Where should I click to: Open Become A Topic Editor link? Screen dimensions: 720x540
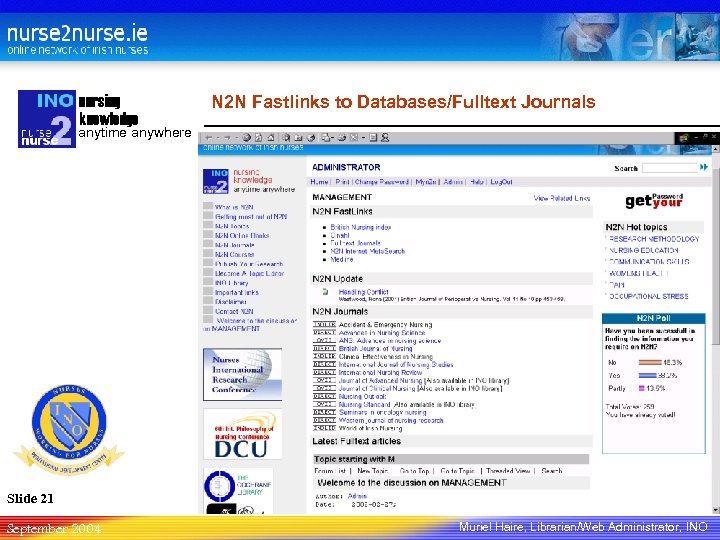point(249,273)
